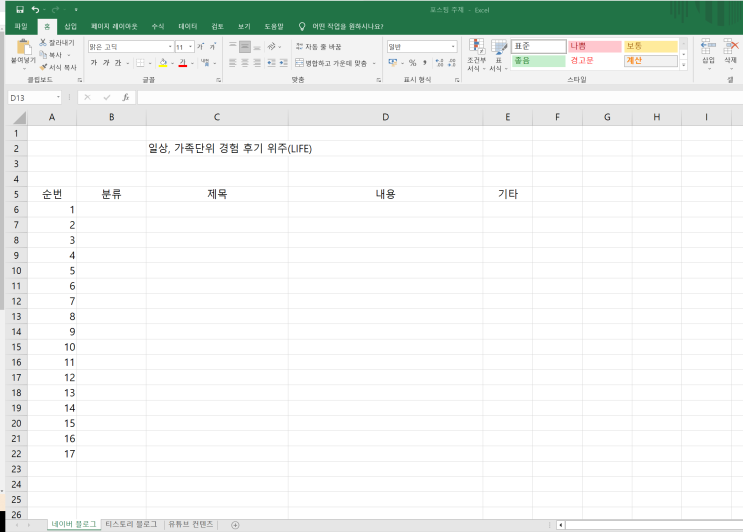Image resolution: width=743 pixels, height=532 pixels.
Task: Click the Save icon in quick access toolbar
Action: pos(20,9)
